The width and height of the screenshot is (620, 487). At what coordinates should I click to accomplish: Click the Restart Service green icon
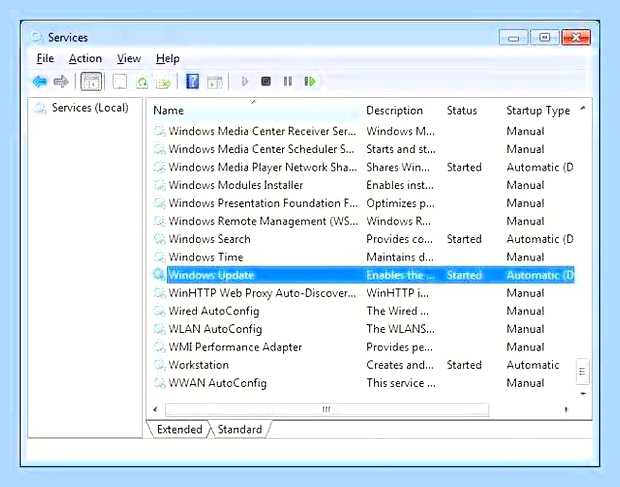pyautogui.click(x=310, y=81)
